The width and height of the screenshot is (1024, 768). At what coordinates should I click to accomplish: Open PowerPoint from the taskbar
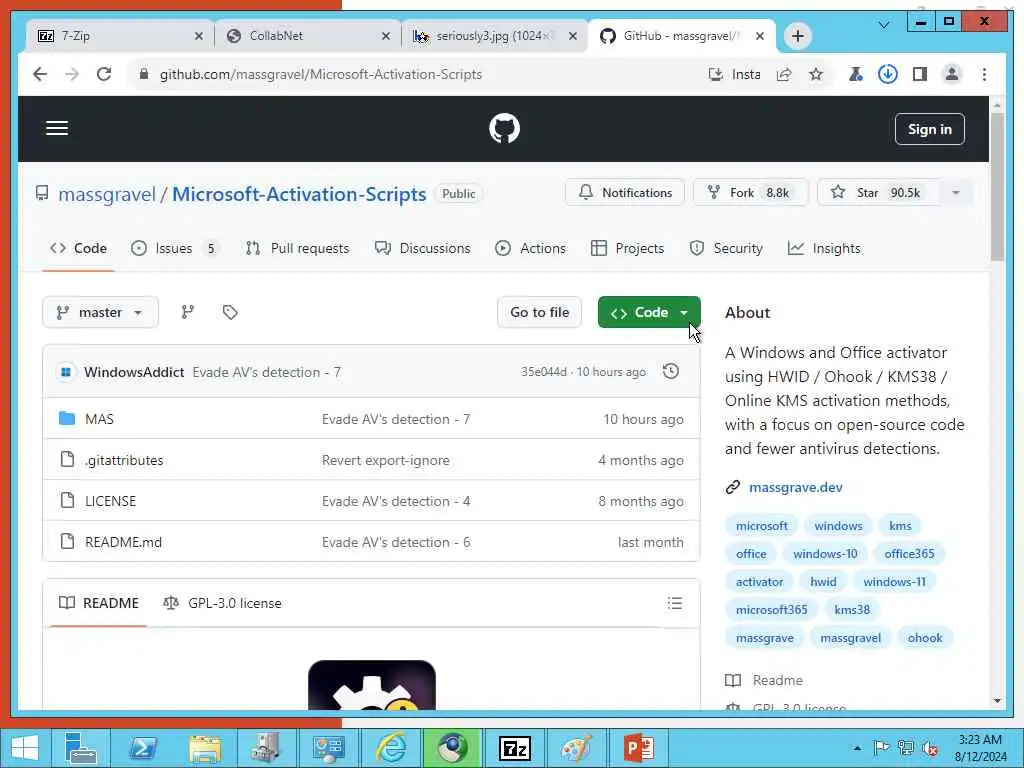(639, 748)
